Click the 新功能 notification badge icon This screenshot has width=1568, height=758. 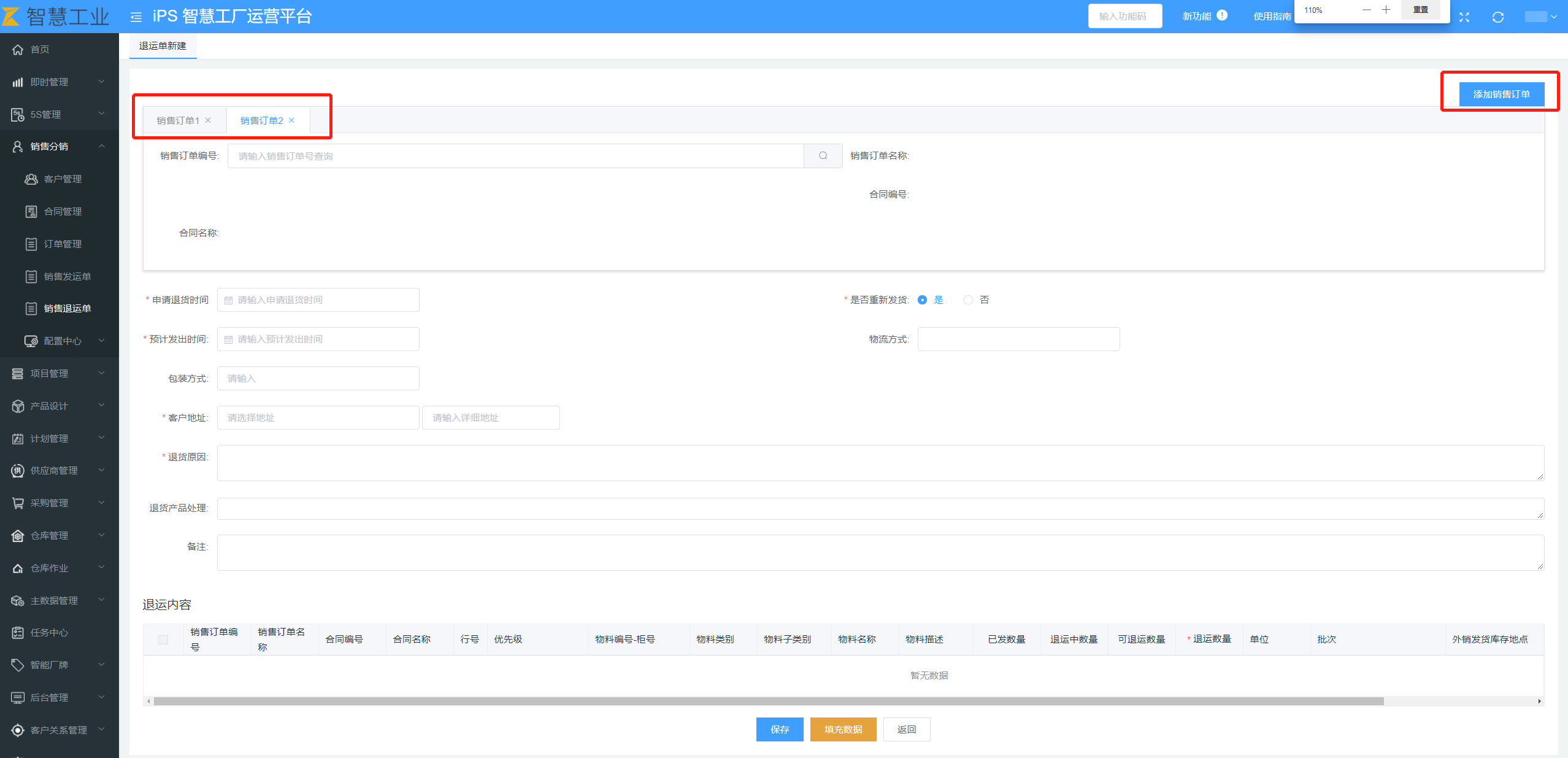[1222, 15]
